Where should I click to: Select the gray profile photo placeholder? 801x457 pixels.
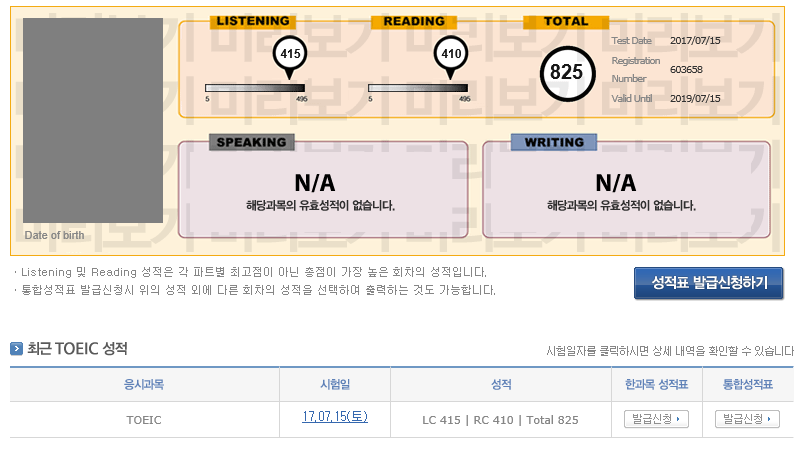coord(93,120)
